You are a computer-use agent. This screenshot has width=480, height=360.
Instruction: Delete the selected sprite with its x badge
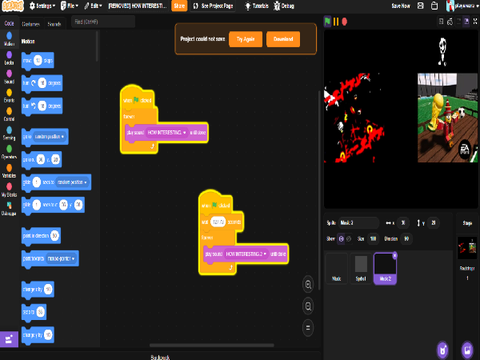(x=395, y=255)
